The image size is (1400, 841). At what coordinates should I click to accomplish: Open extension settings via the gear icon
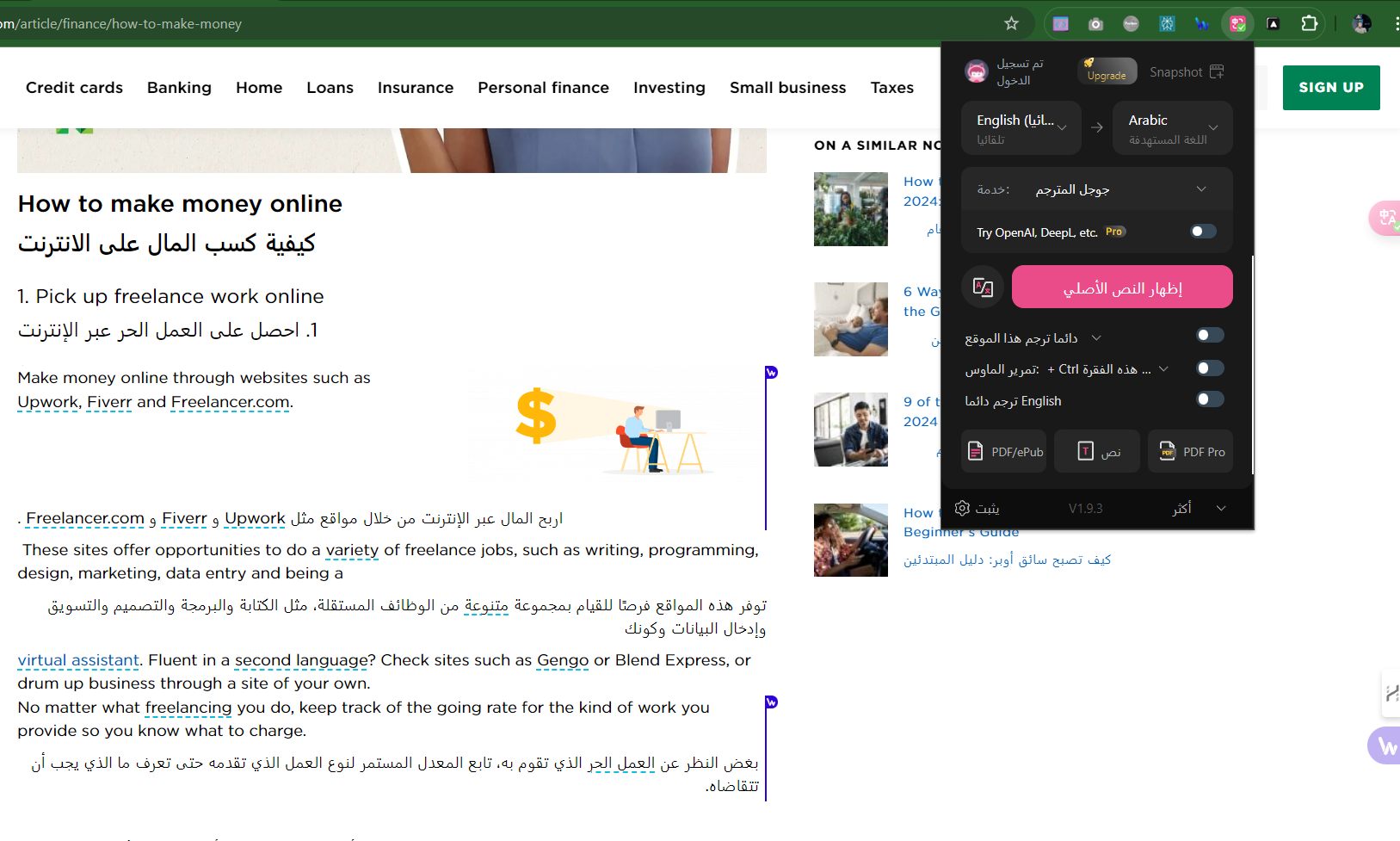click(963, 508)
